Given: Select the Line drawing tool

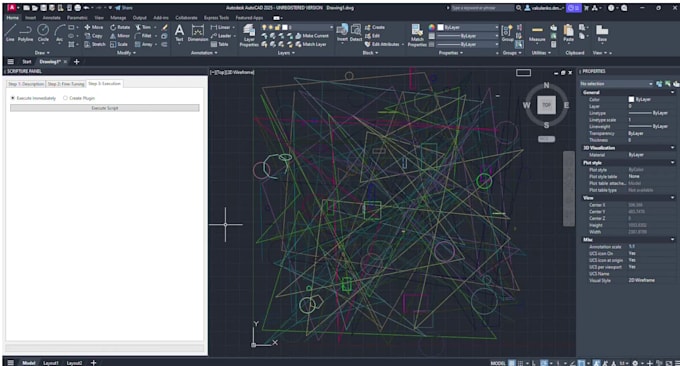Looking at the screenshot, I should [10, 33].
